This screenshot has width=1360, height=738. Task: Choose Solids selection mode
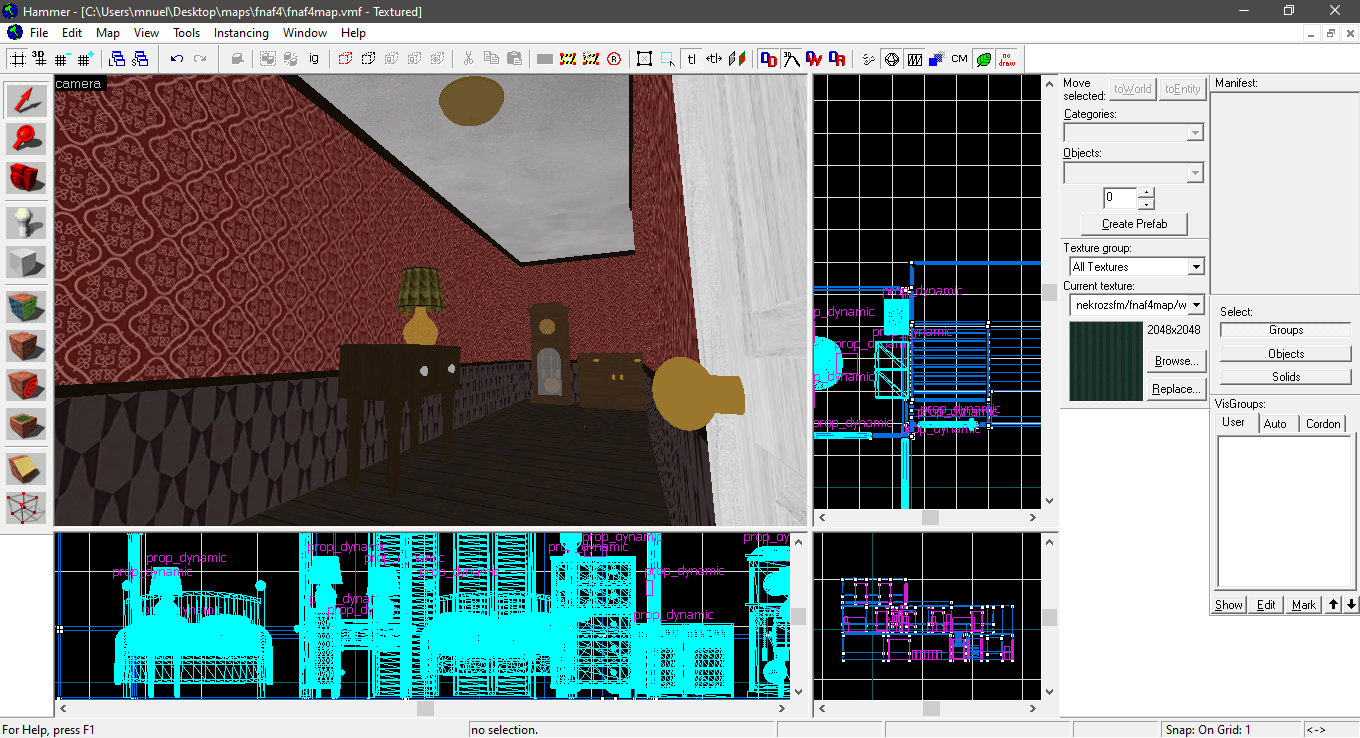point(1286,377)
